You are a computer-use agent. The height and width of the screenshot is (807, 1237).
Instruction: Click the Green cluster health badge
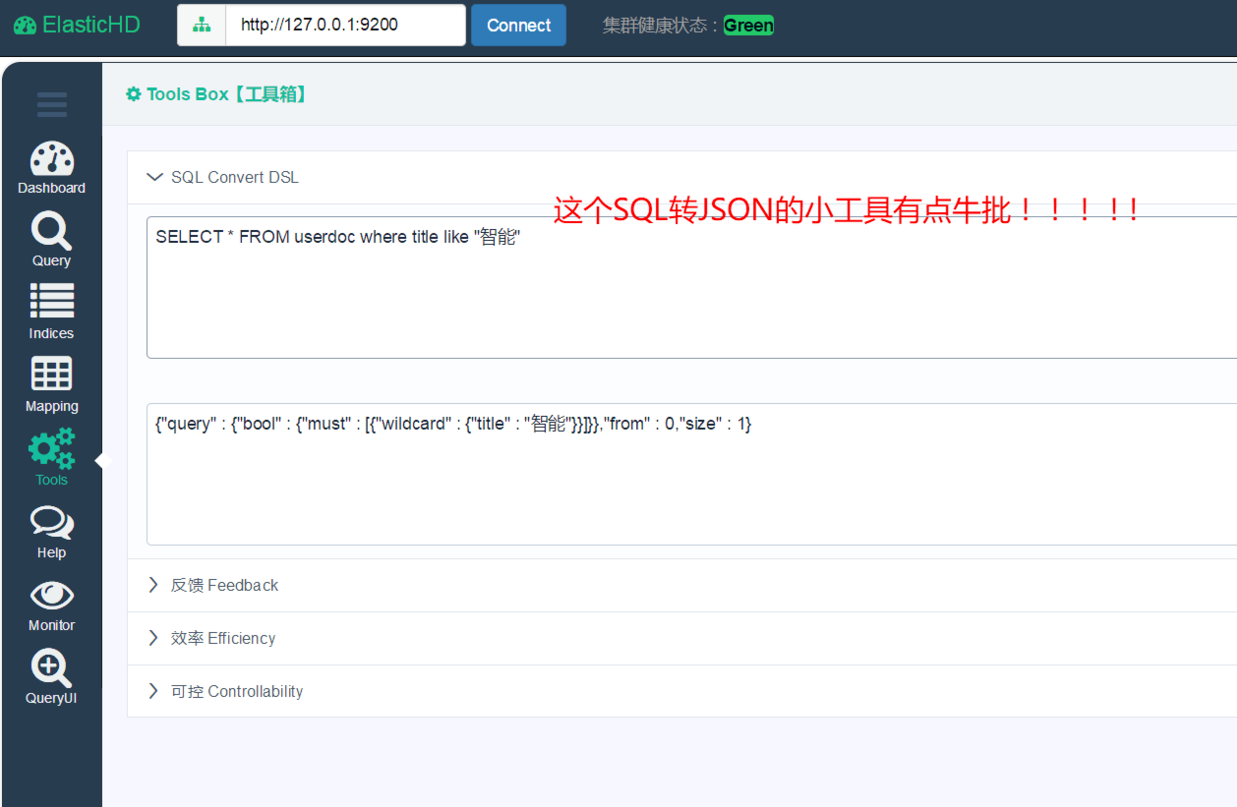(x=748, y=24)
